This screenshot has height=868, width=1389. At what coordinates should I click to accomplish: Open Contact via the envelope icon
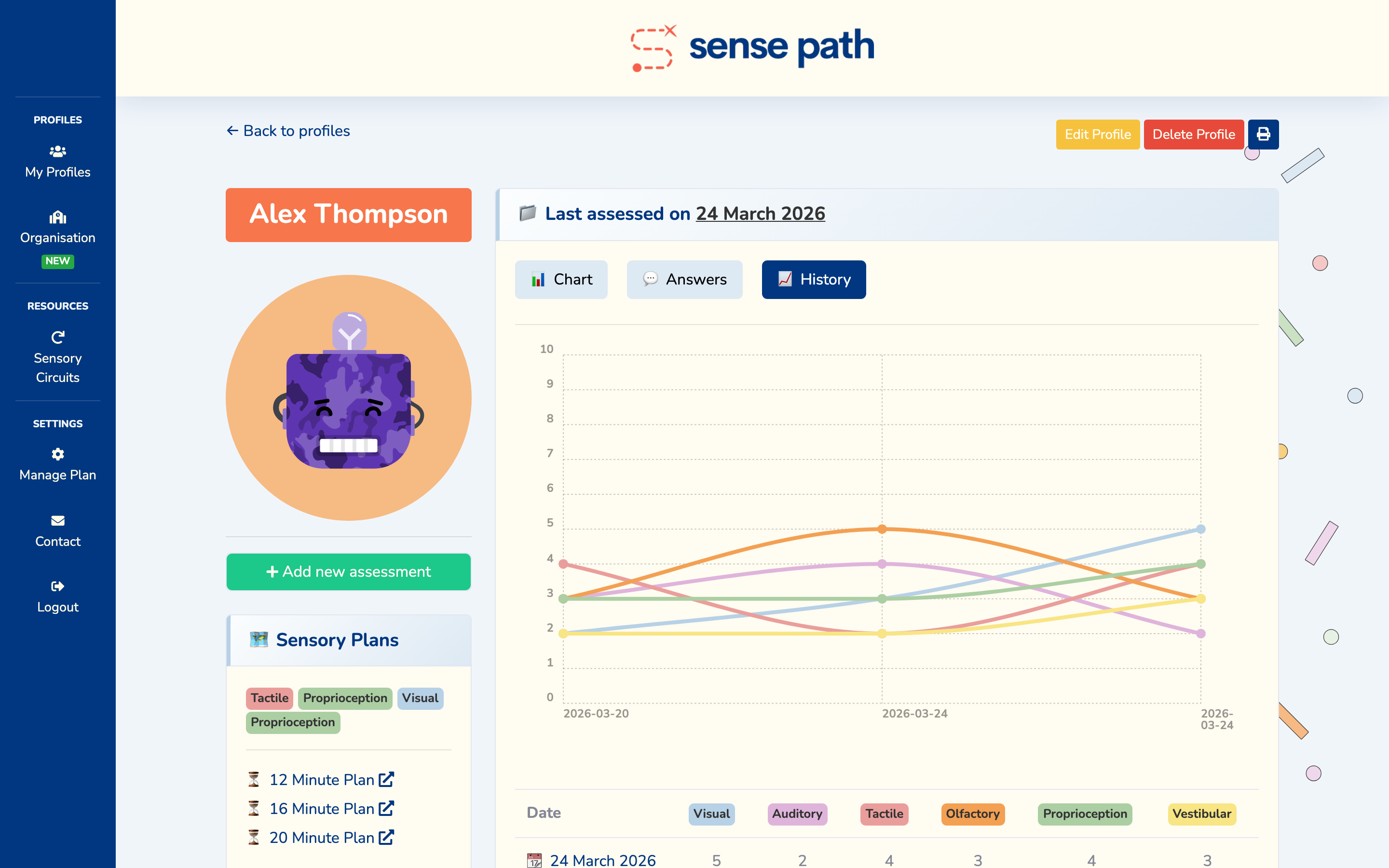(x=57, y=520)
